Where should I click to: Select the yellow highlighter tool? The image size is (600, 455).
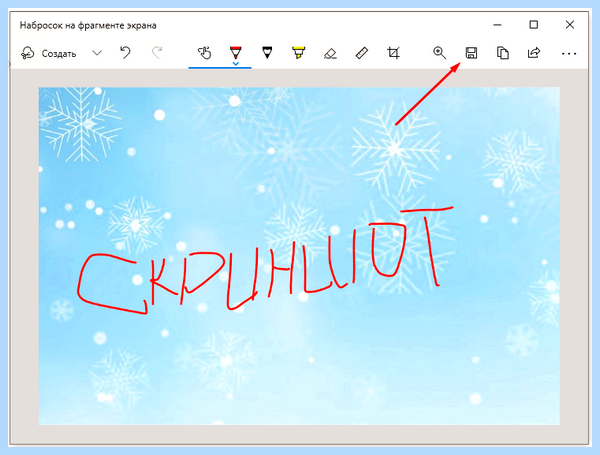pyautogui.click(x=298, y=53)
